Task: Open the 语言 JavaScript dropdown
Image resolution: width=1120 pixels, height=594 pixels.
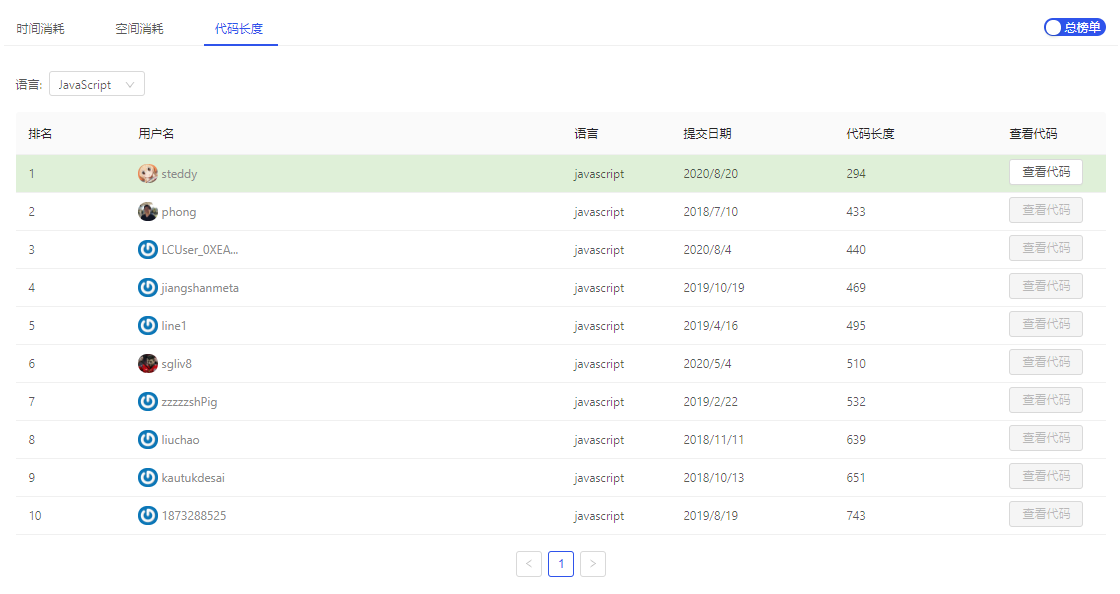Action: pos(96,83)
